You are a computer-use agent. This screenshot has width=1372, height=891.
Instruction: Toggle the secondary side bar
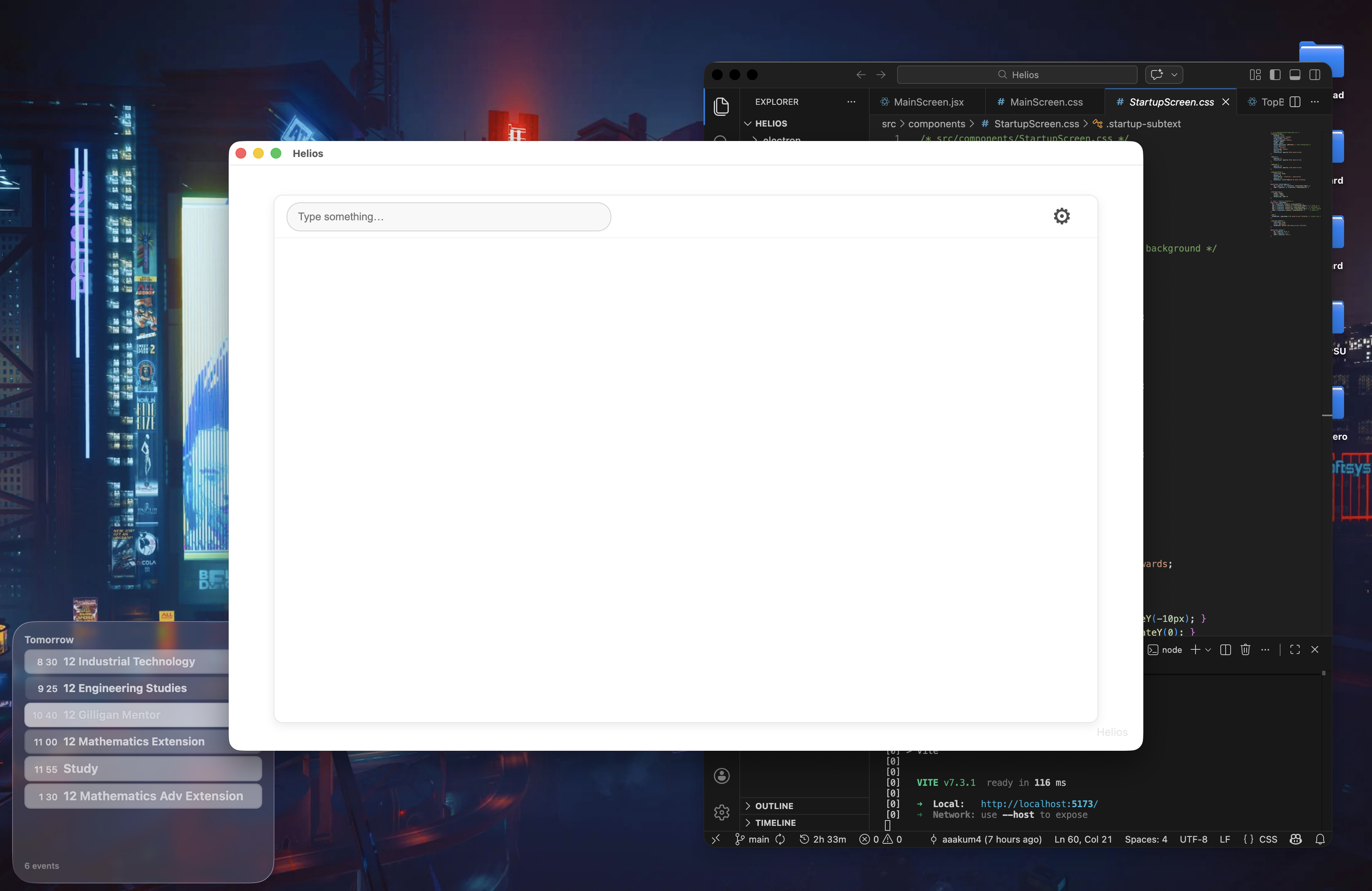point(1315,75)
